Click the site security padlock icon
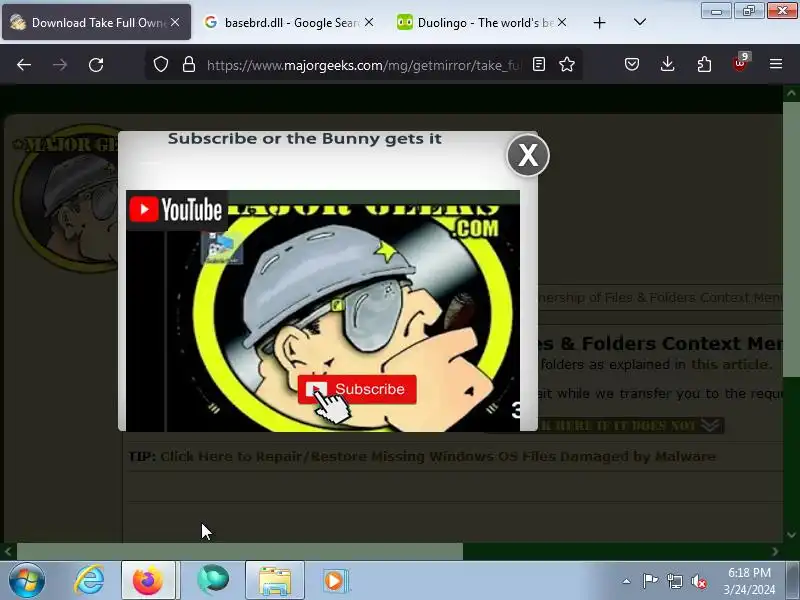The width and height of the screenshot is (800, 600). [x=189, y=64]
